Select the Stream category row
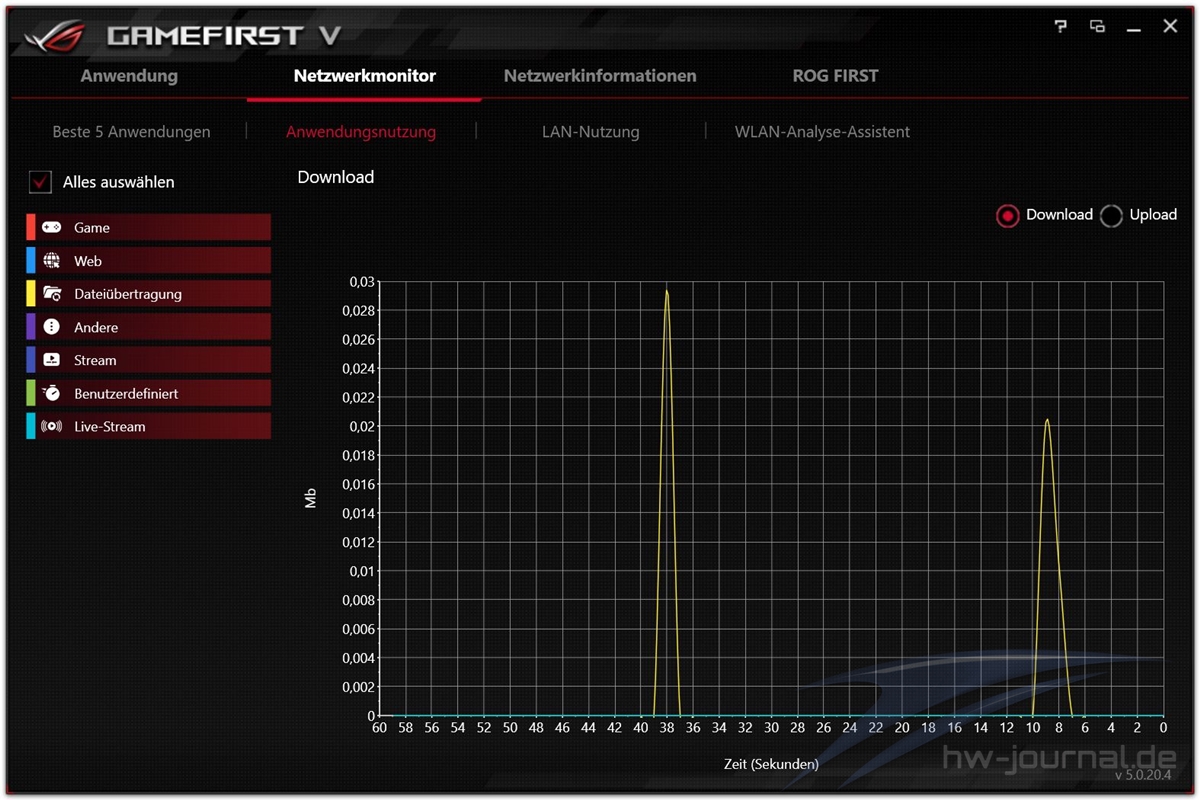This screenshot has height=800, width=1200. [x=148, y=360]
